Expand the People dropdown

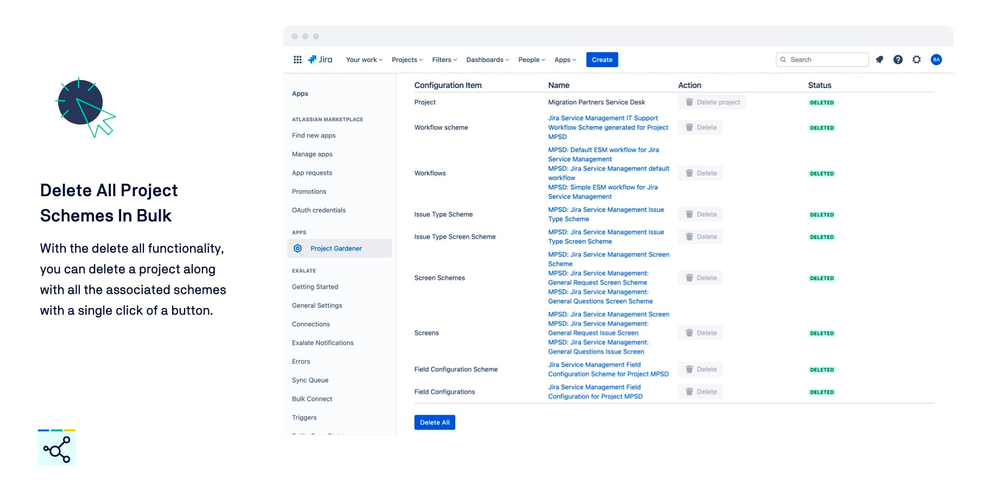point(531,60)
